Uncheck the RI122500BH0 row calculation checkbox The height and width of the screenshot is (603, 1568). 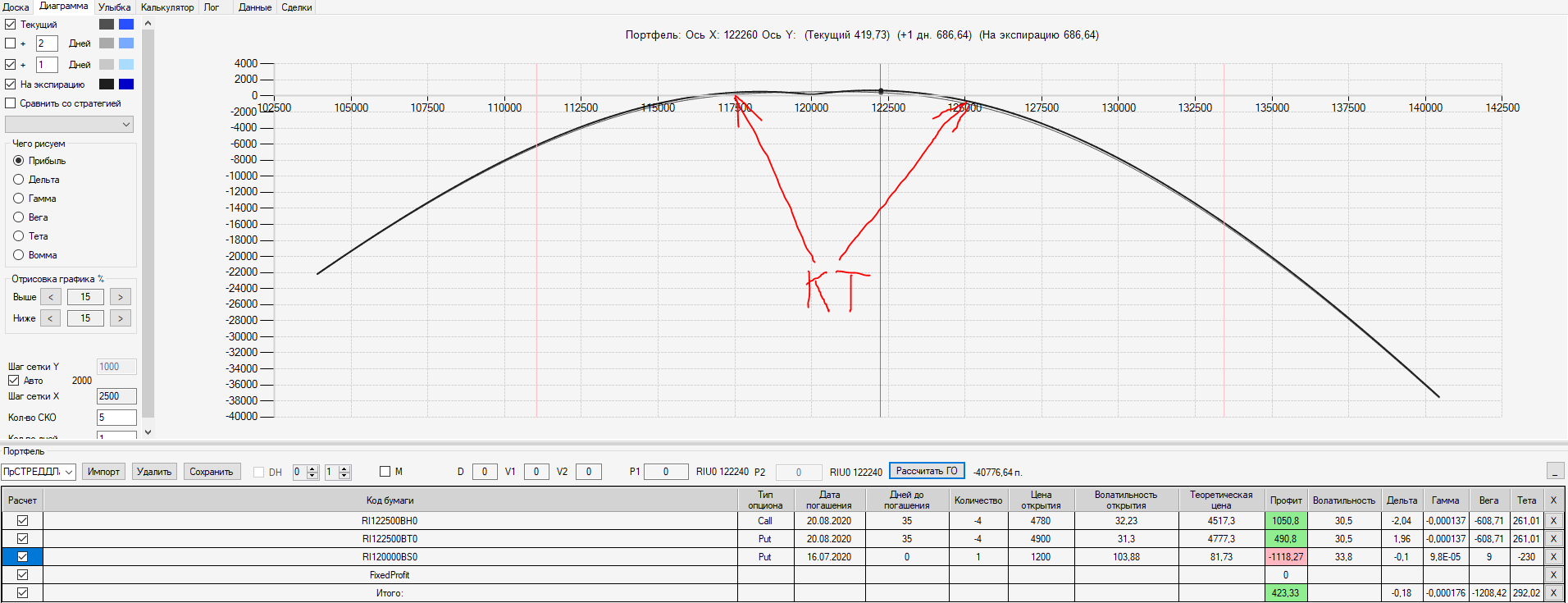(x=23, y=521)
